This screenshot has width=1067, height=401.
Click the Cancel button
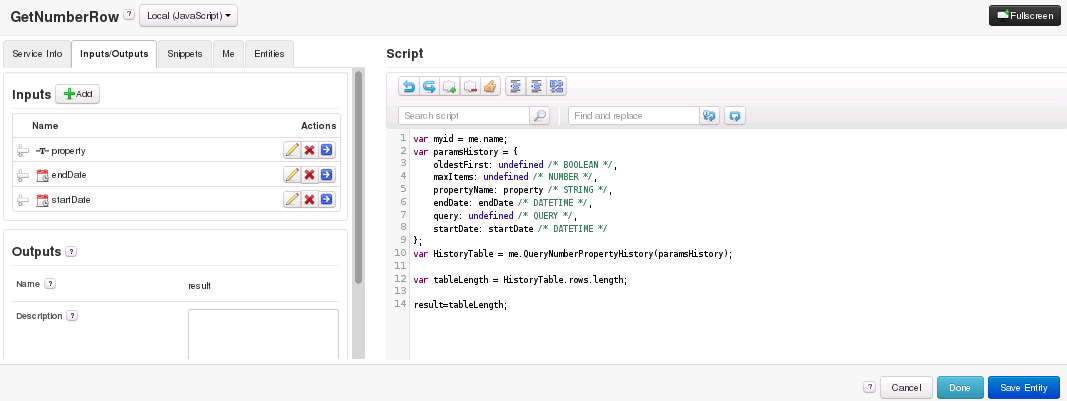pyautogui.click(x=906, y=387)
